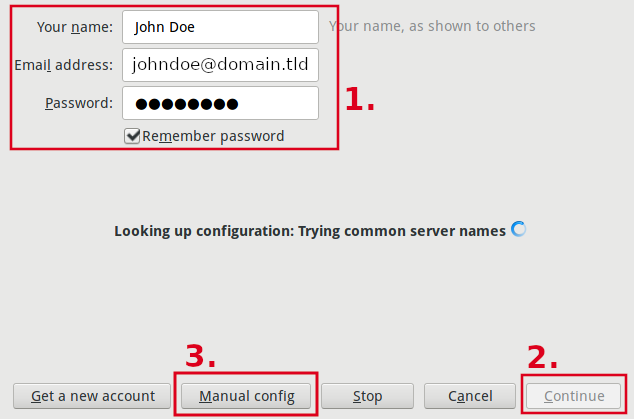Open Manual config settings
The image size is (634, 419).
pos(246,396)
